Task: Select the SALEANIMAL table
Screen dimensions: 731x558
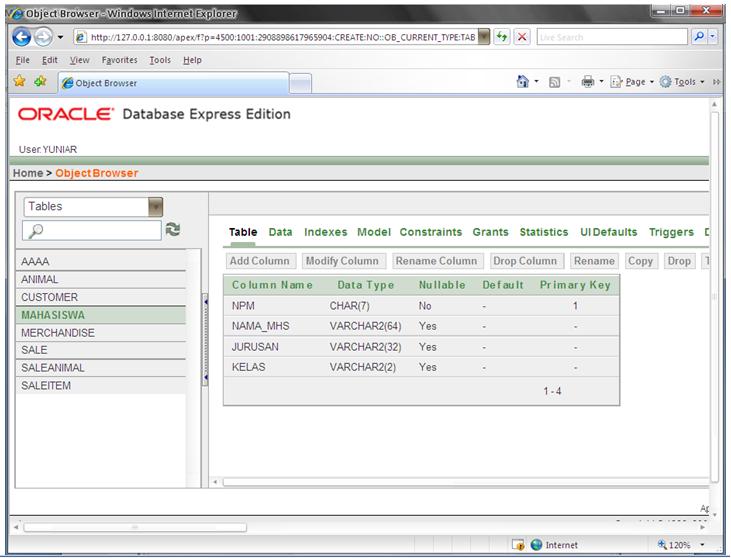Action: tap(101, 368)
